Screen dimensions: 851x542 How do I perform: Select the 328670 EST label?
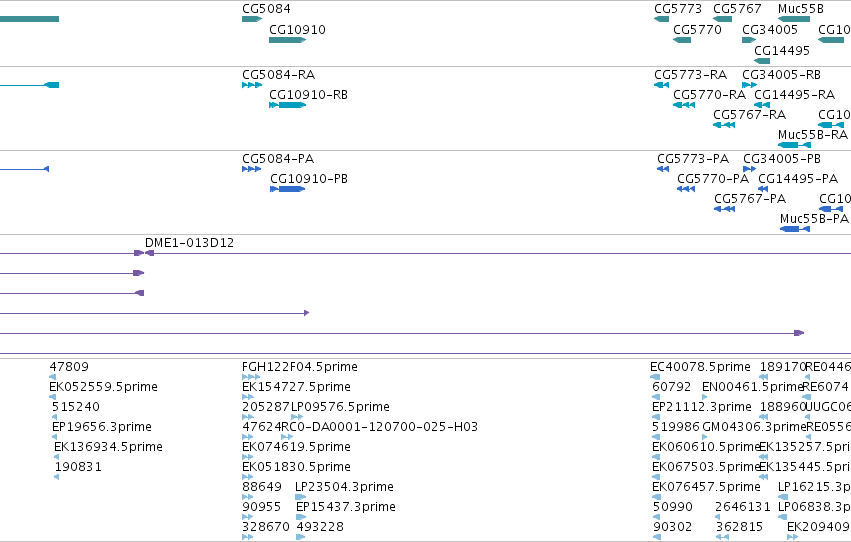266,527
